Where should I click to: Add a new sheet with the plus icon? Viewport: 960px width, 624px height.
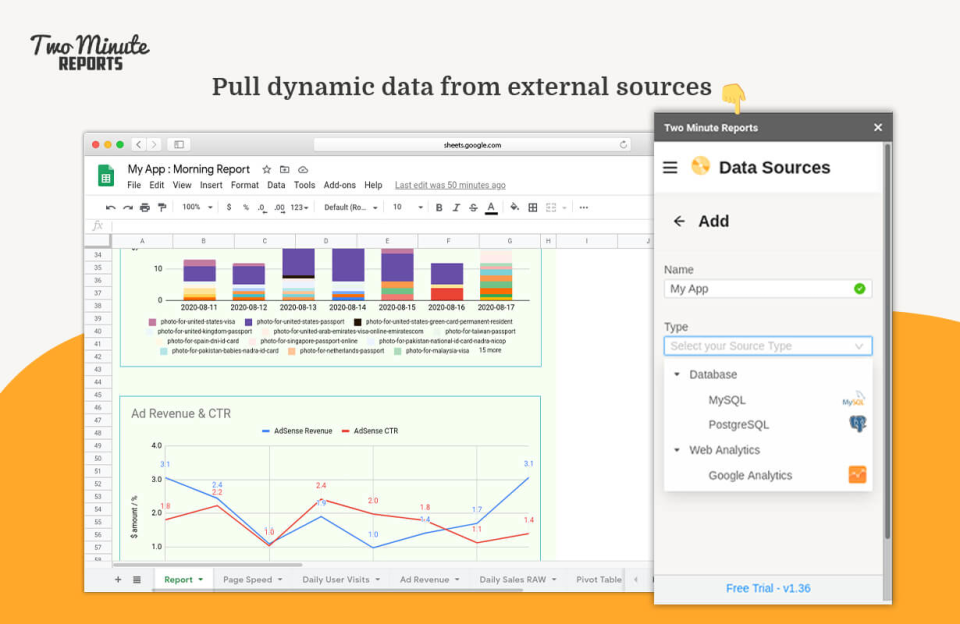(x=118, y=579)
